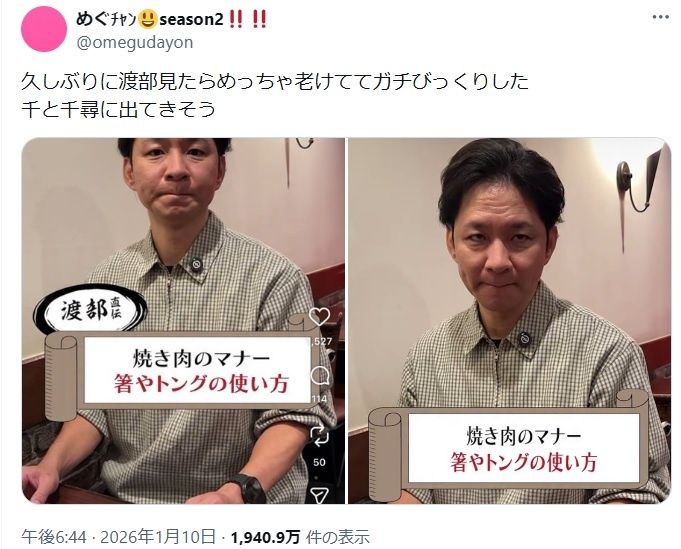Open the pink profile avatar

click(44, 29)
